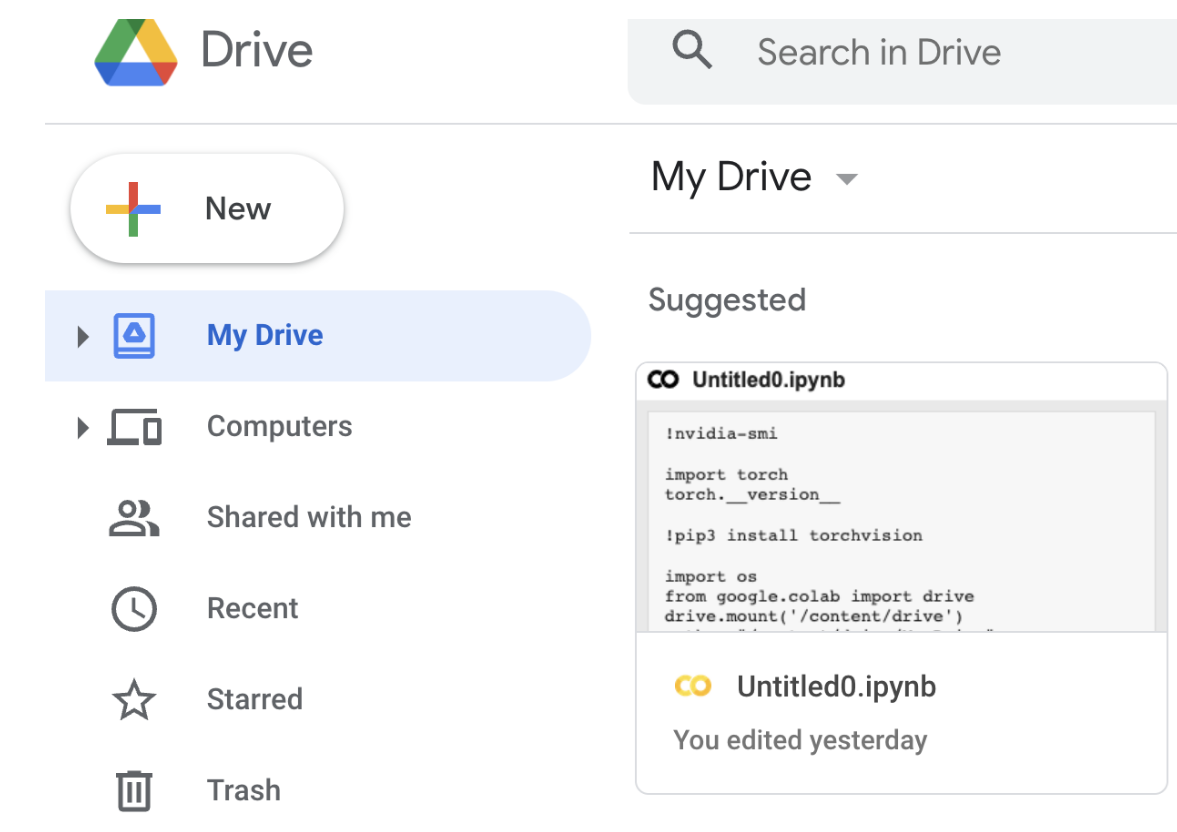Open the Untitled0.ipynb file name below preview
Screen dimensions: 1177x832
tap(836, 686)
